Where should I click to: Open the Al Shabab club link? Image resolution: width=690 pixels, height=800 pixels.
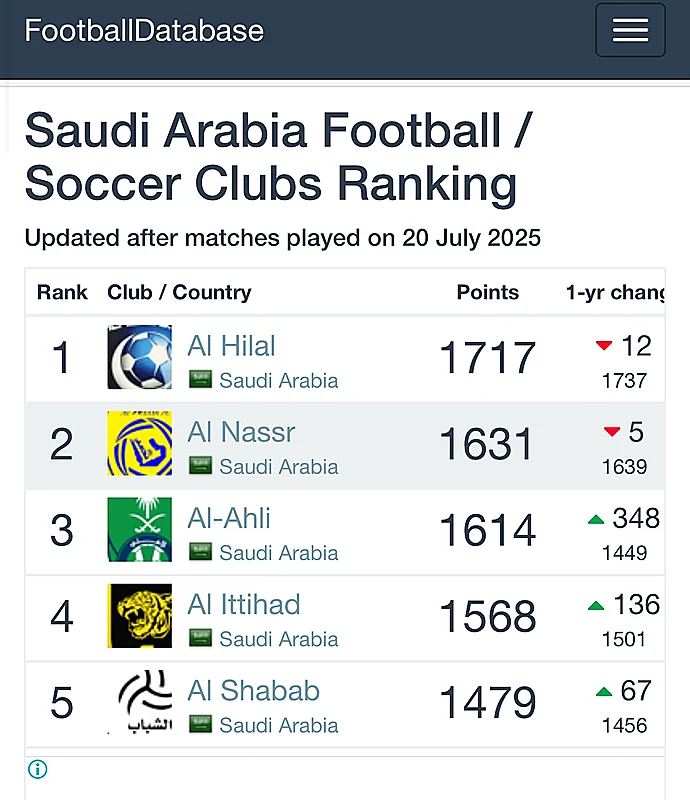coord(253,691)
